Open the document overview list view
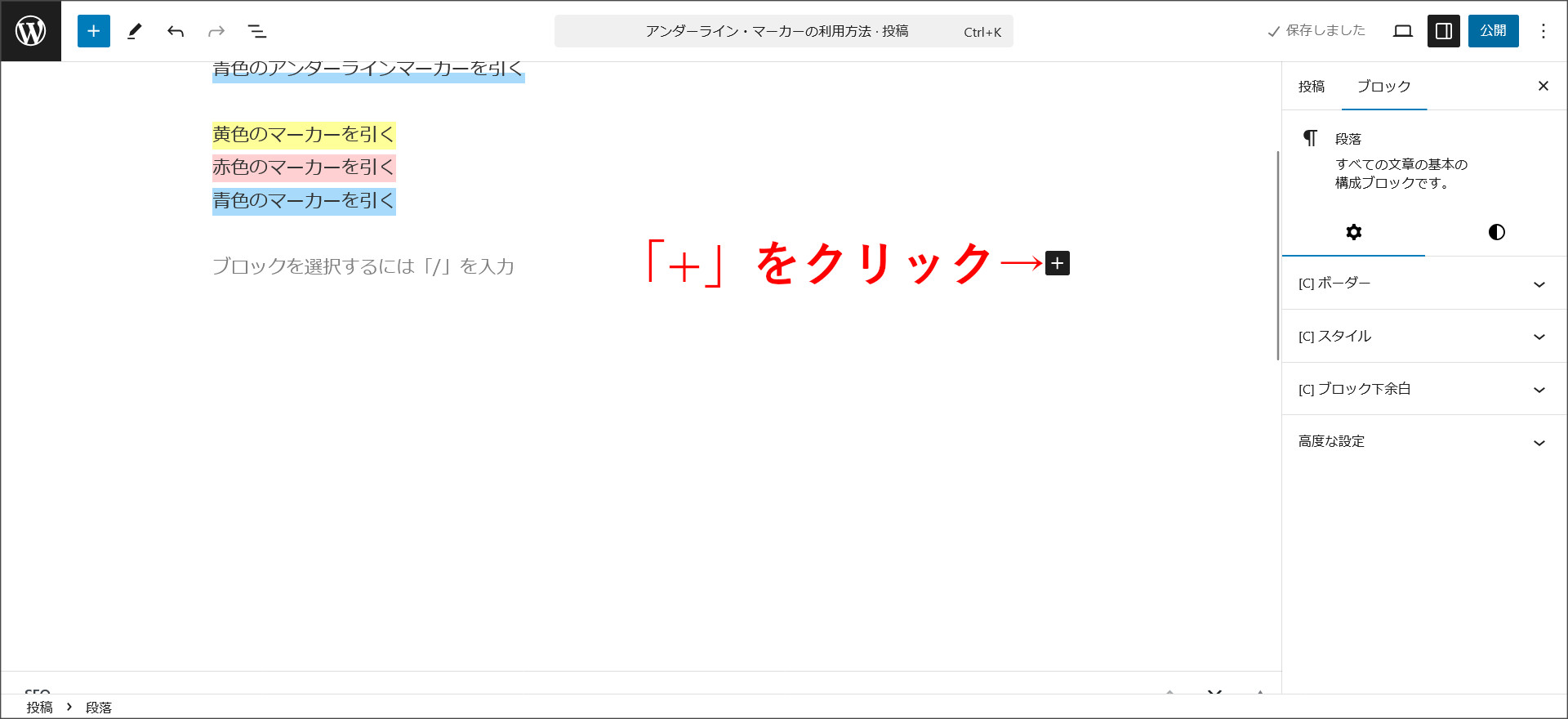Image resolution: width=1568 pixels, height=719 pixels. [x=257, y=31]
